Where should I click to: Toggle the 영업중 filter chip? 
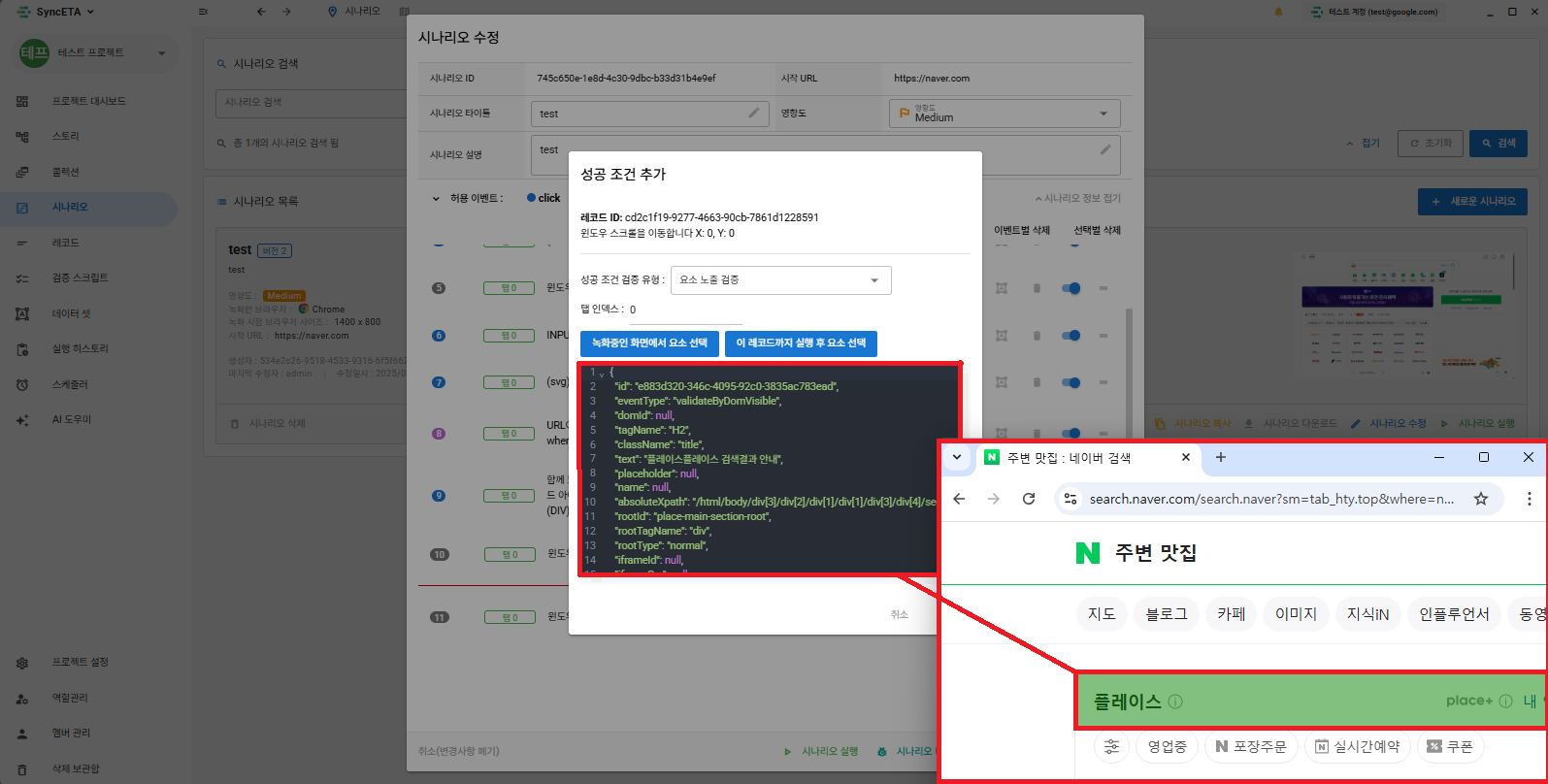(x=1168, y=746)
